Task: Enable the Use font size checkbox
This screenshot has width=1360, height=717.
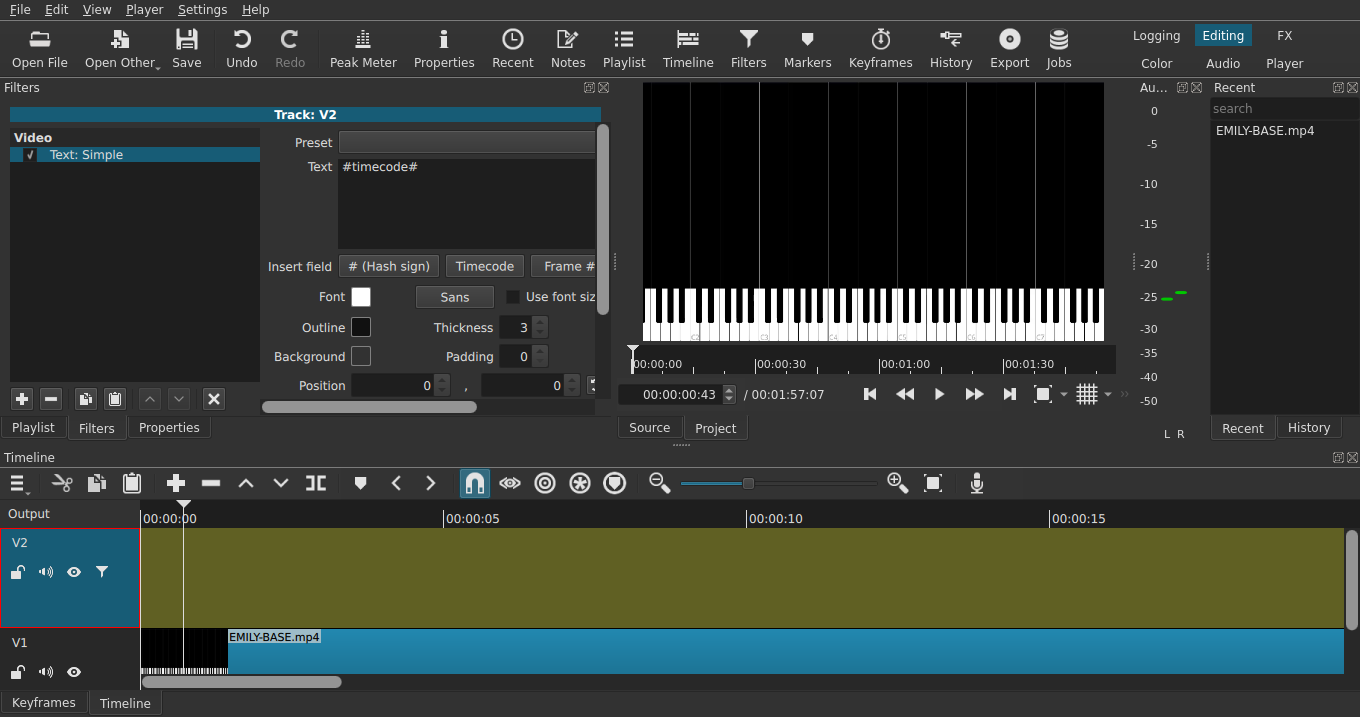Action: coord(513,297)
